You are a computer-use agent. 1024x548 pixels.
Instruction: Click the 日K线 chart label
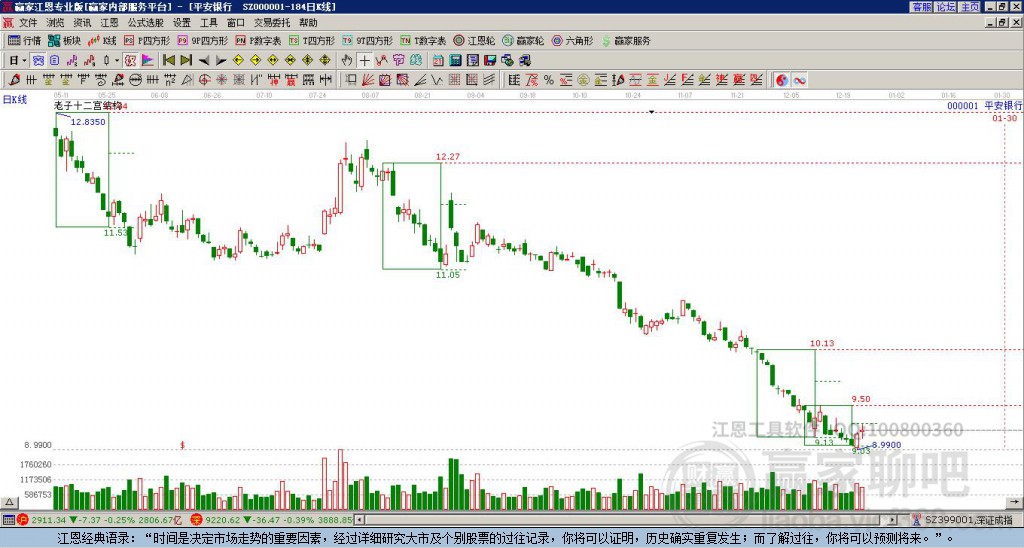click(x=15, y=100)
